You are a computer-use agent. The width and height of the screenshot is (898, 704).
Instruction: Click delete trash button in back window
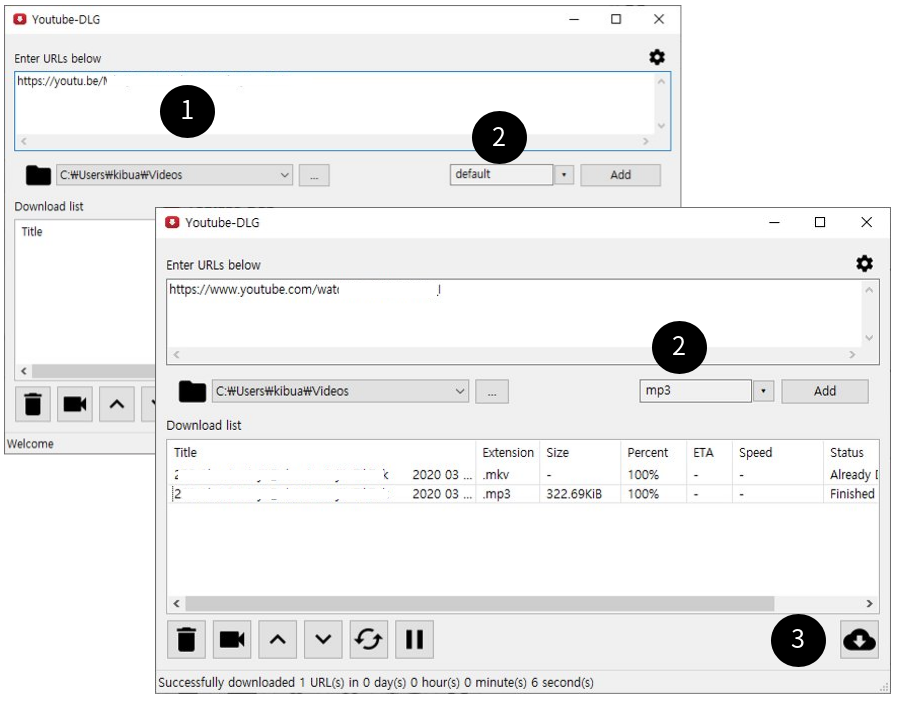(x=33, y=404)
